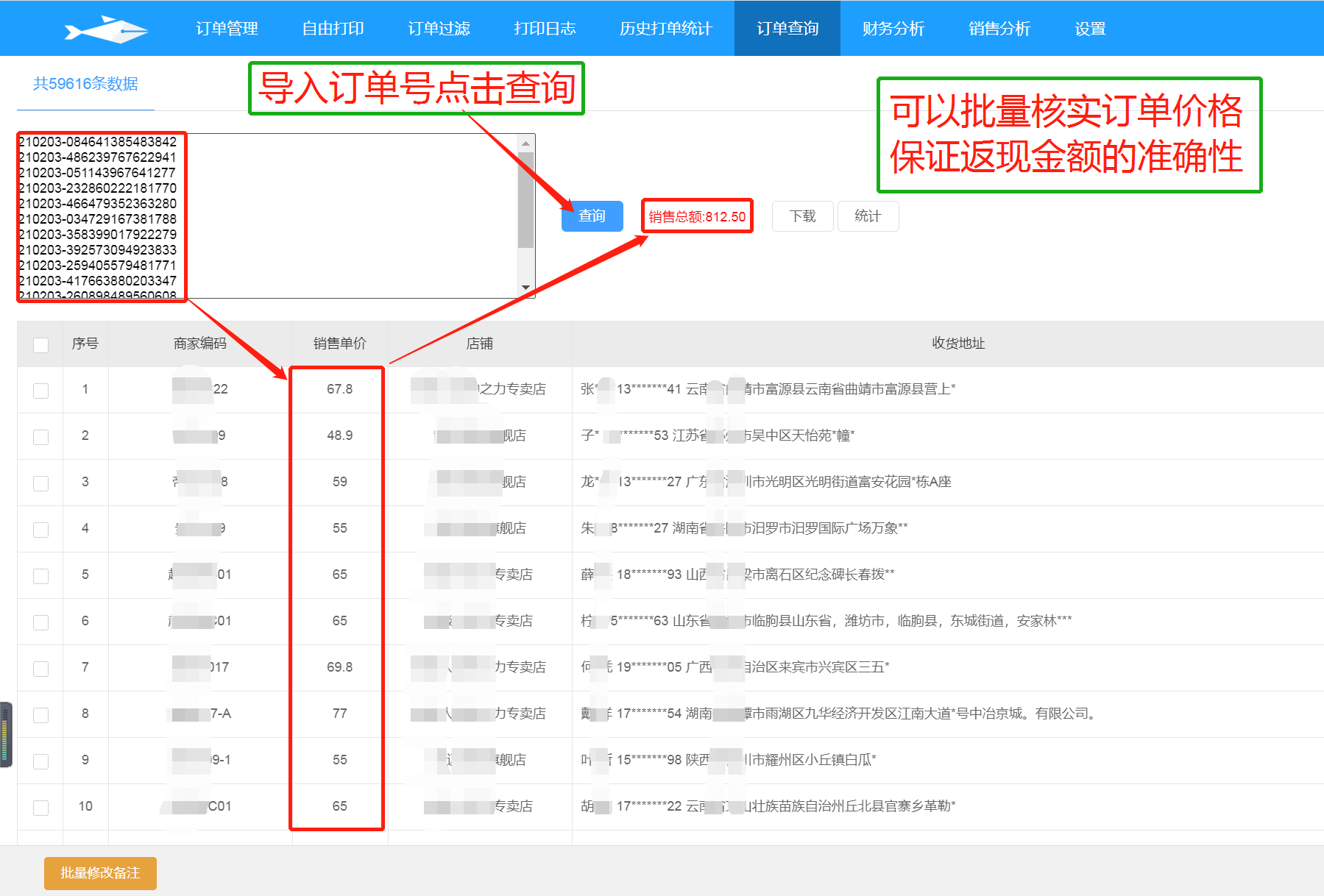Screen dimensions: 1324x896
Task: Open the 订单管理 menu tab
Action: point(227,29)
